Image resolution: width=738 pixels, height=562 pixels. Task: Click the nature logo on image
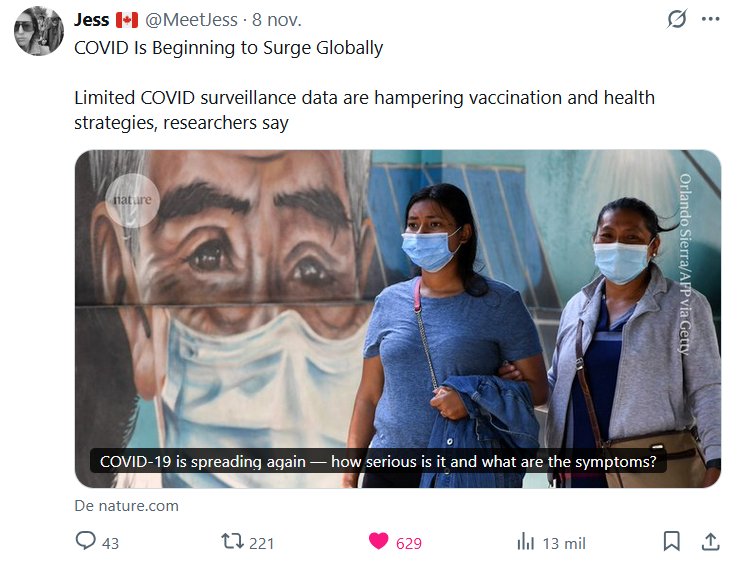tap(131, 199)
